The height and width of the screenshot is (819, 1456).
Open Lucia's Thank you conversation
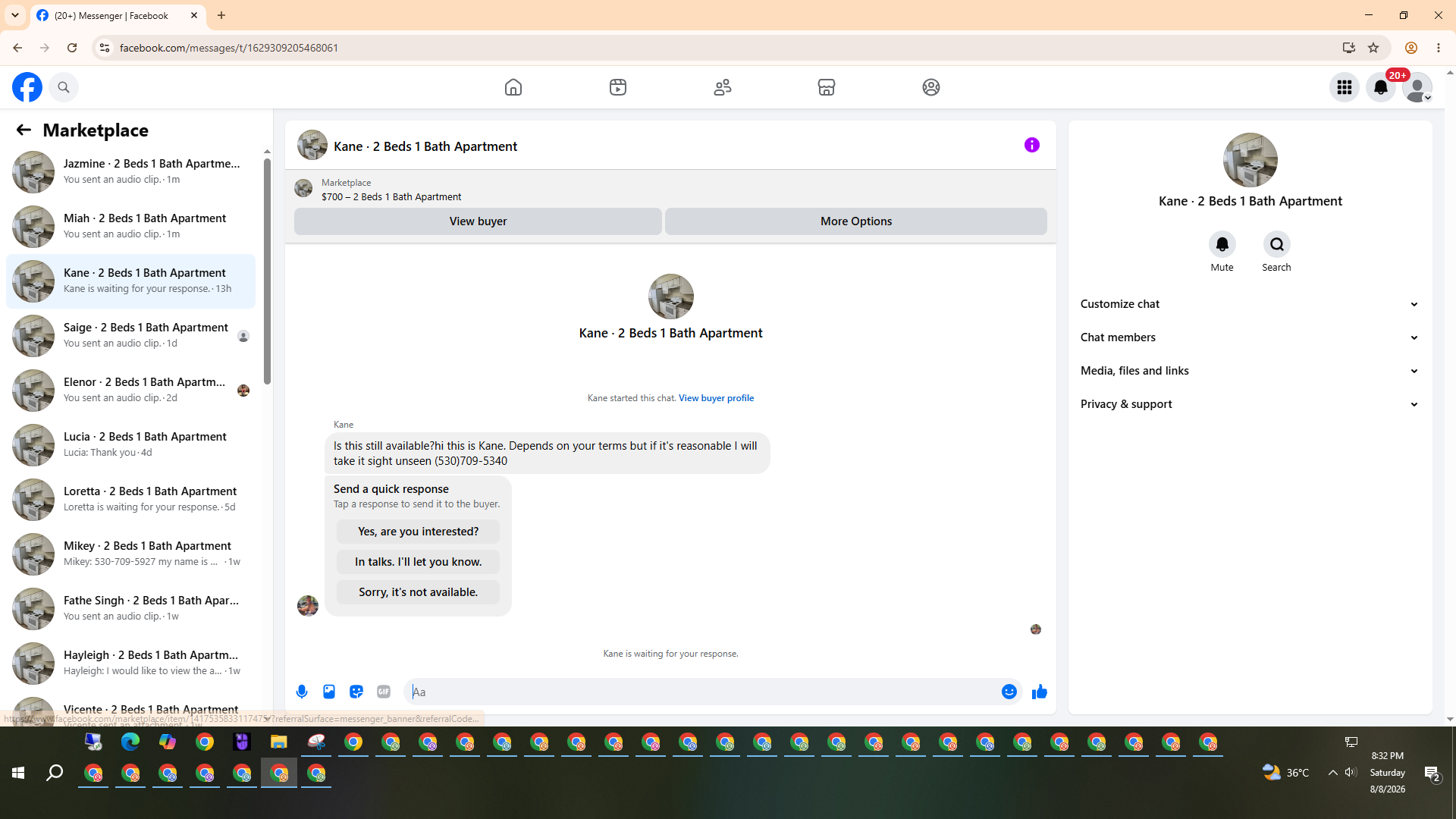pos(130,444)
